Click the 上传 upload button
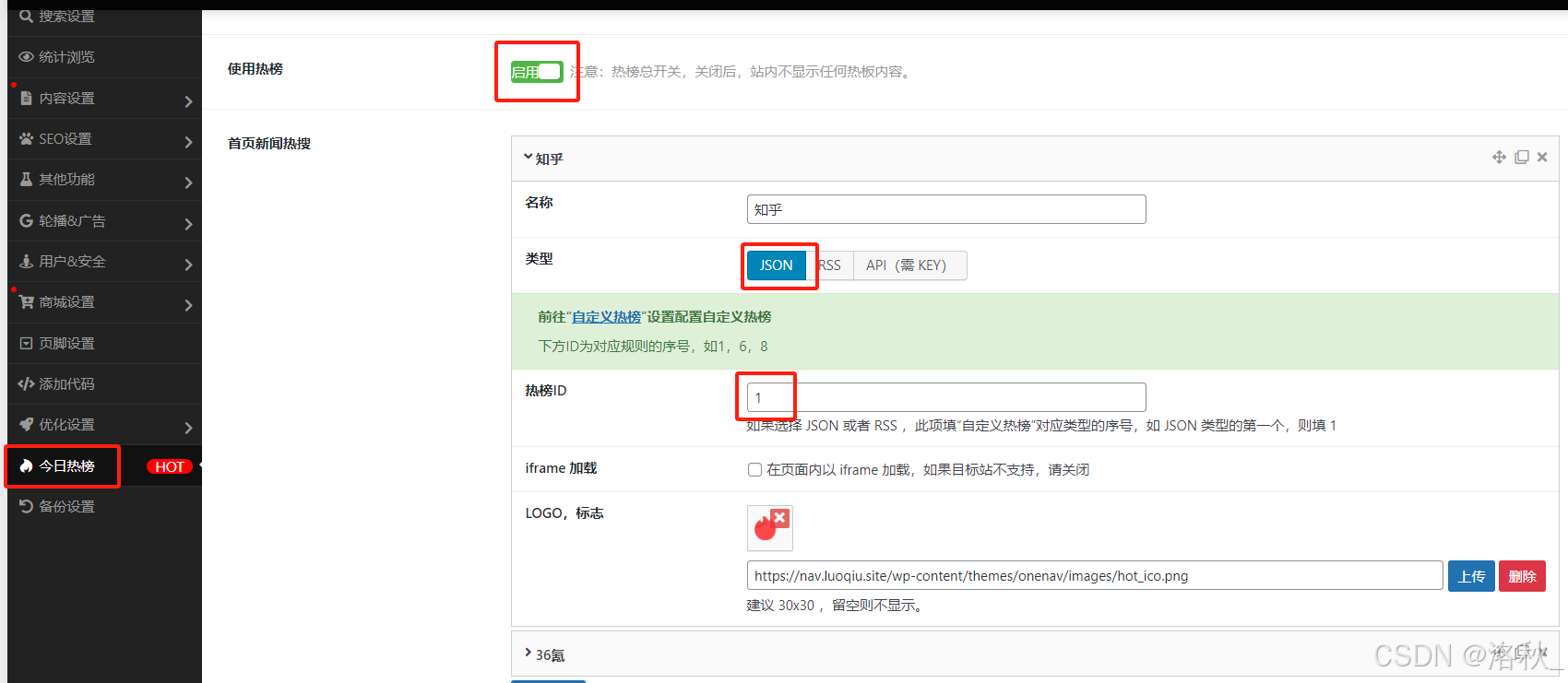The image size is (1568, 683). pos(1471,576)
